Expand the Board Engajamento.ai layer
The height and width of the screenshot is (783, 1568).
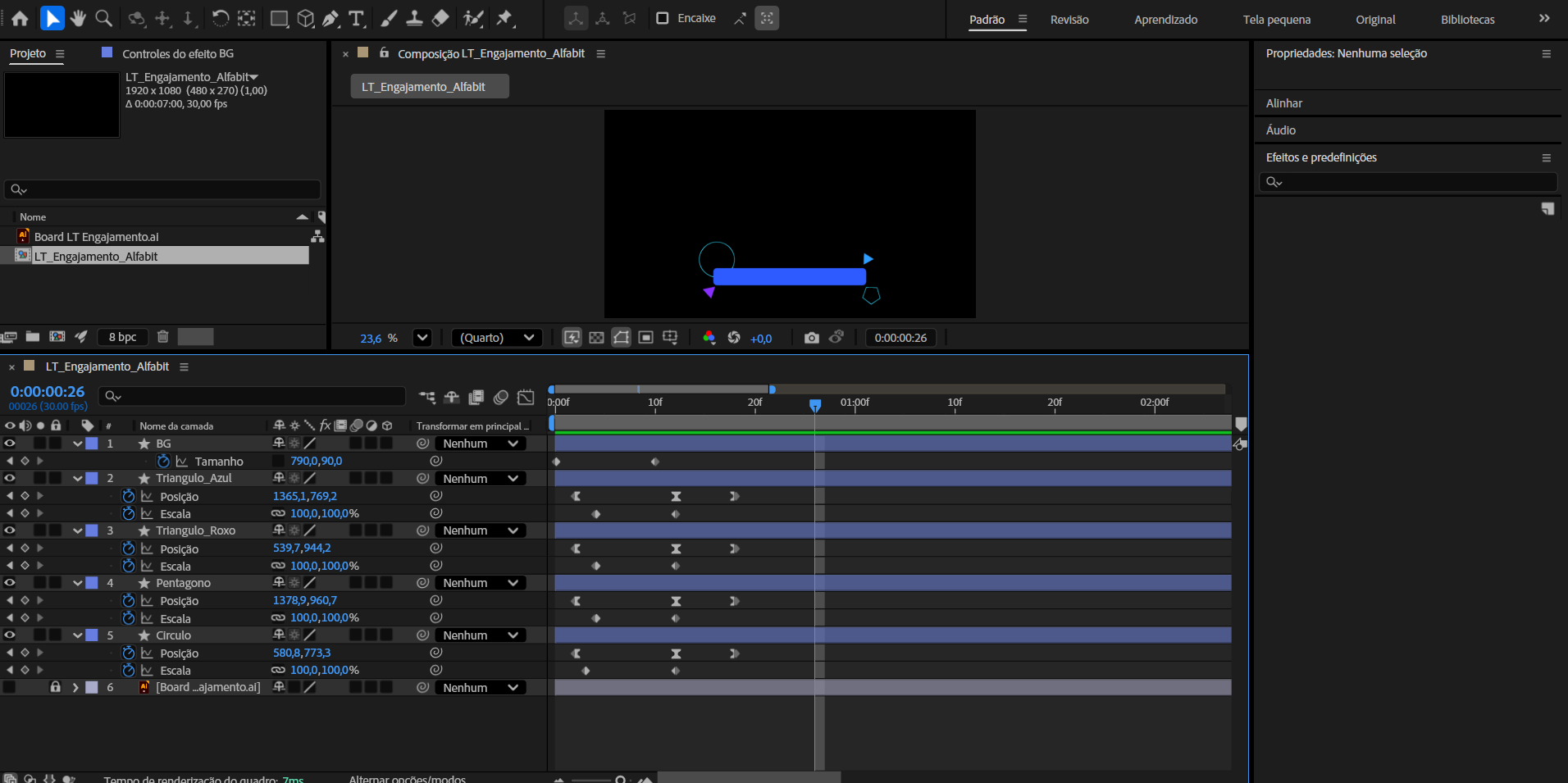pyautogui.click(x=75, y=688)
